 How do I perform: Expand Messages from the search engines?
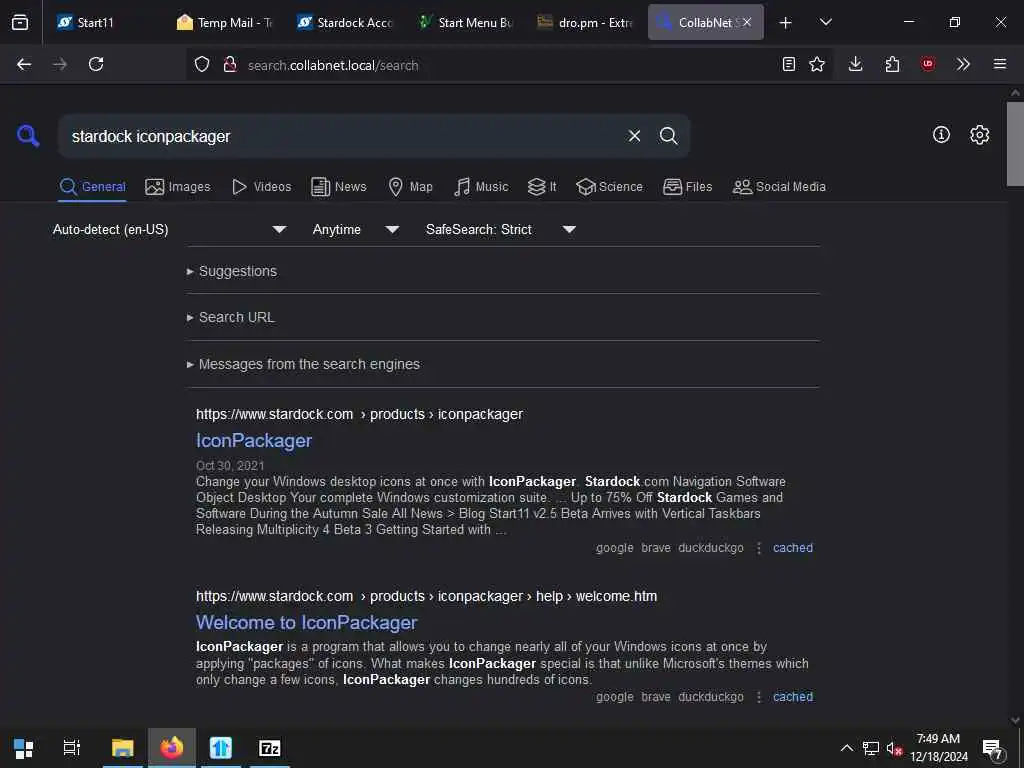tap(303, 364)
